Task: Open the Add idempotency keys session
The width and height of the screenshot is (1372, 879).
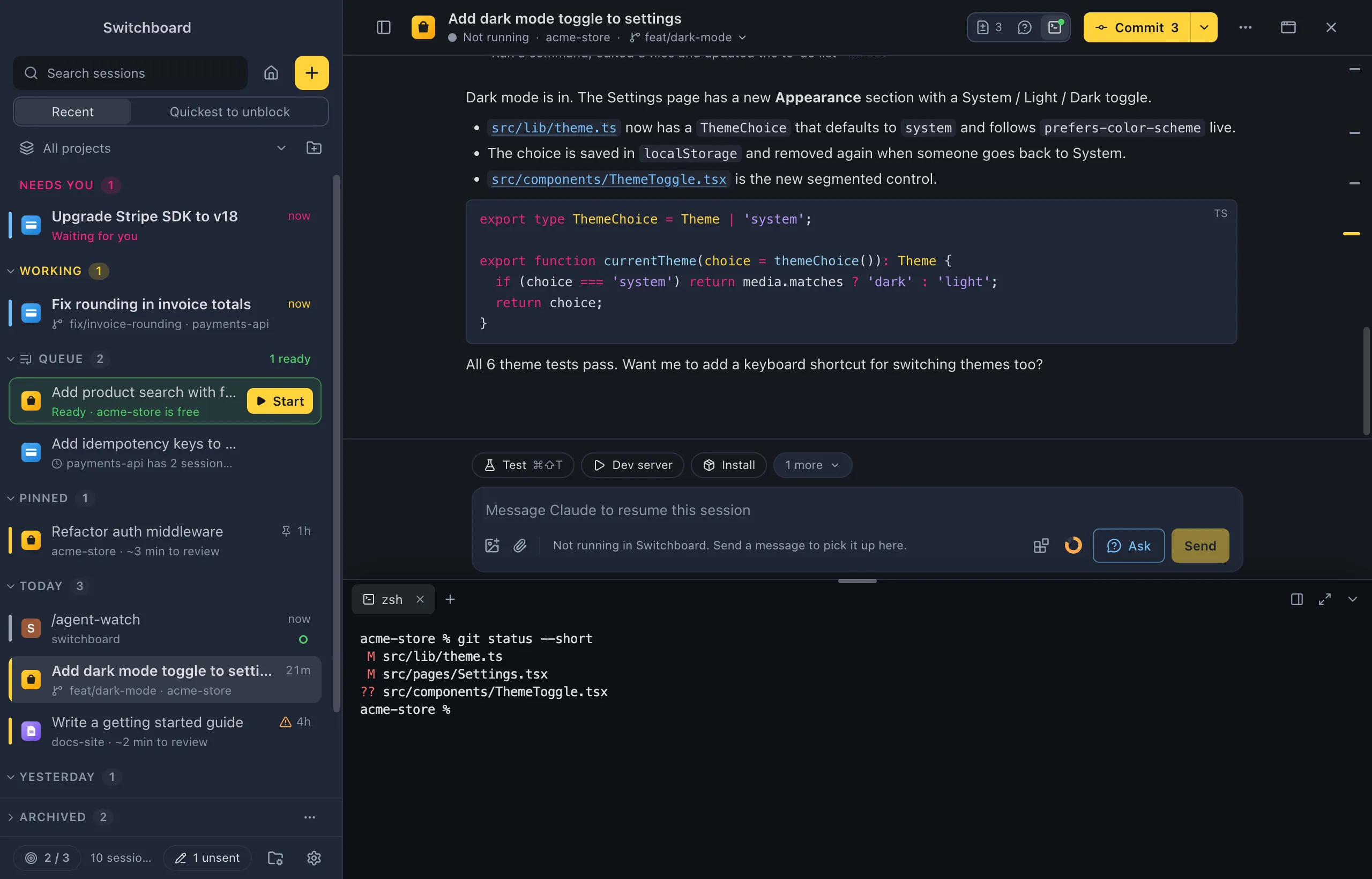Action: pyautogui.click(x=165, y=452)
